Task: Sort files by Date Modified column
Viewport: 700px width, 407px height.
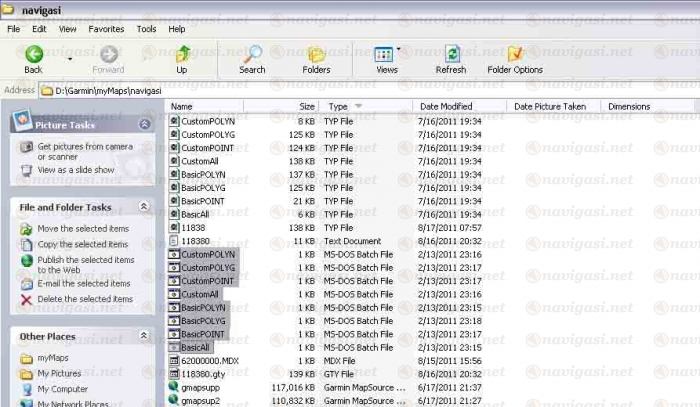Action: (446, 106)
